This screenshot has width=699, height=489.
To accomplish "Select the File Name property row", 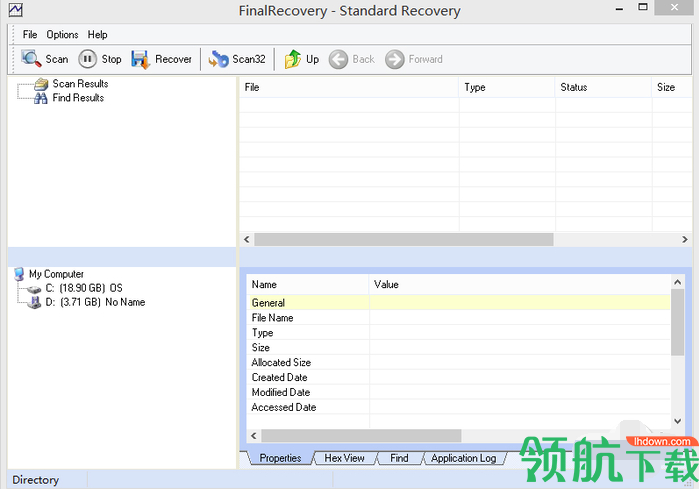I will tap(458, 318).
